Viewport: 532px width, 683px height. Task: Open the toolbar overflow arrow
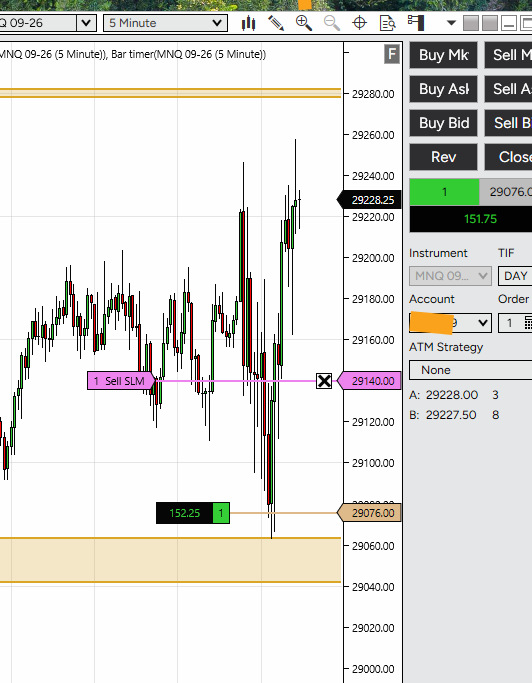(451, 23)
